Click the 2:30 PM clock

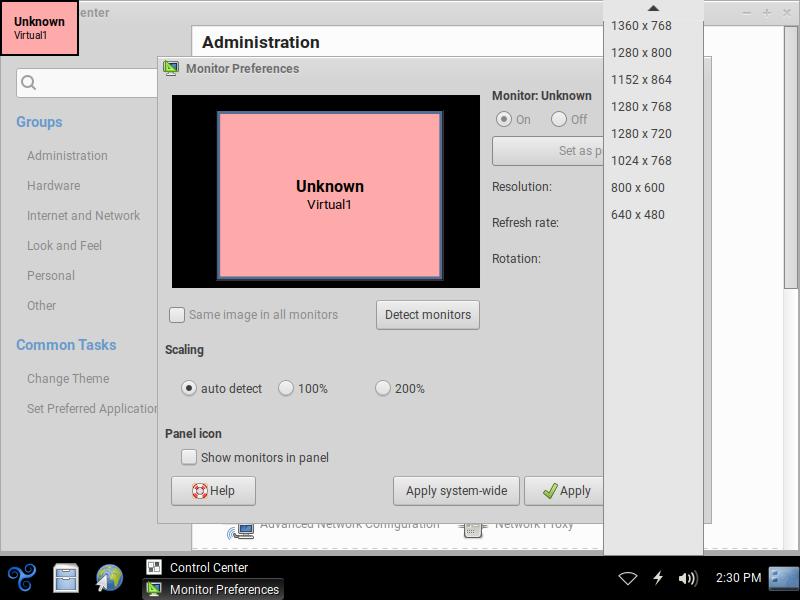pyautogui.click(x=738, y=578)
